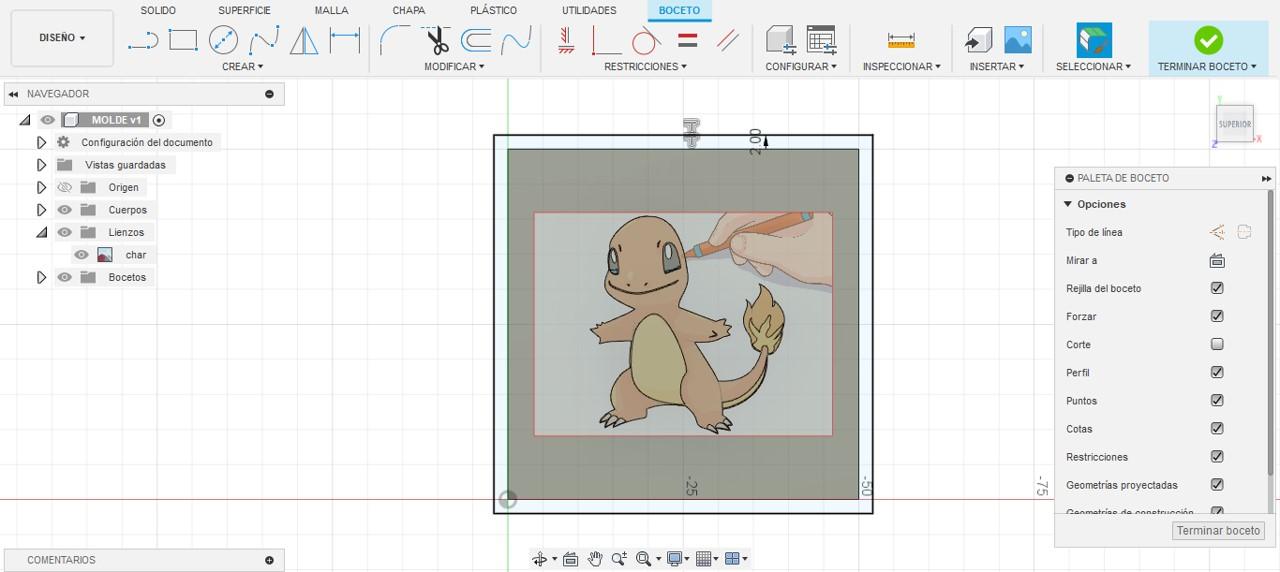
Task: Select the Zoom tool with plus-minus
Action: (619, 559)
